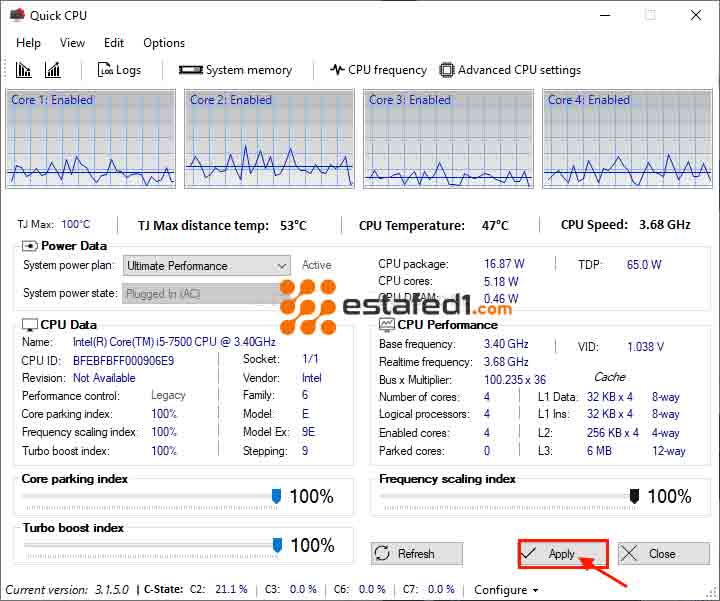Click the VID value 1.038 V

pyautogui.click(x=646, y=347)
